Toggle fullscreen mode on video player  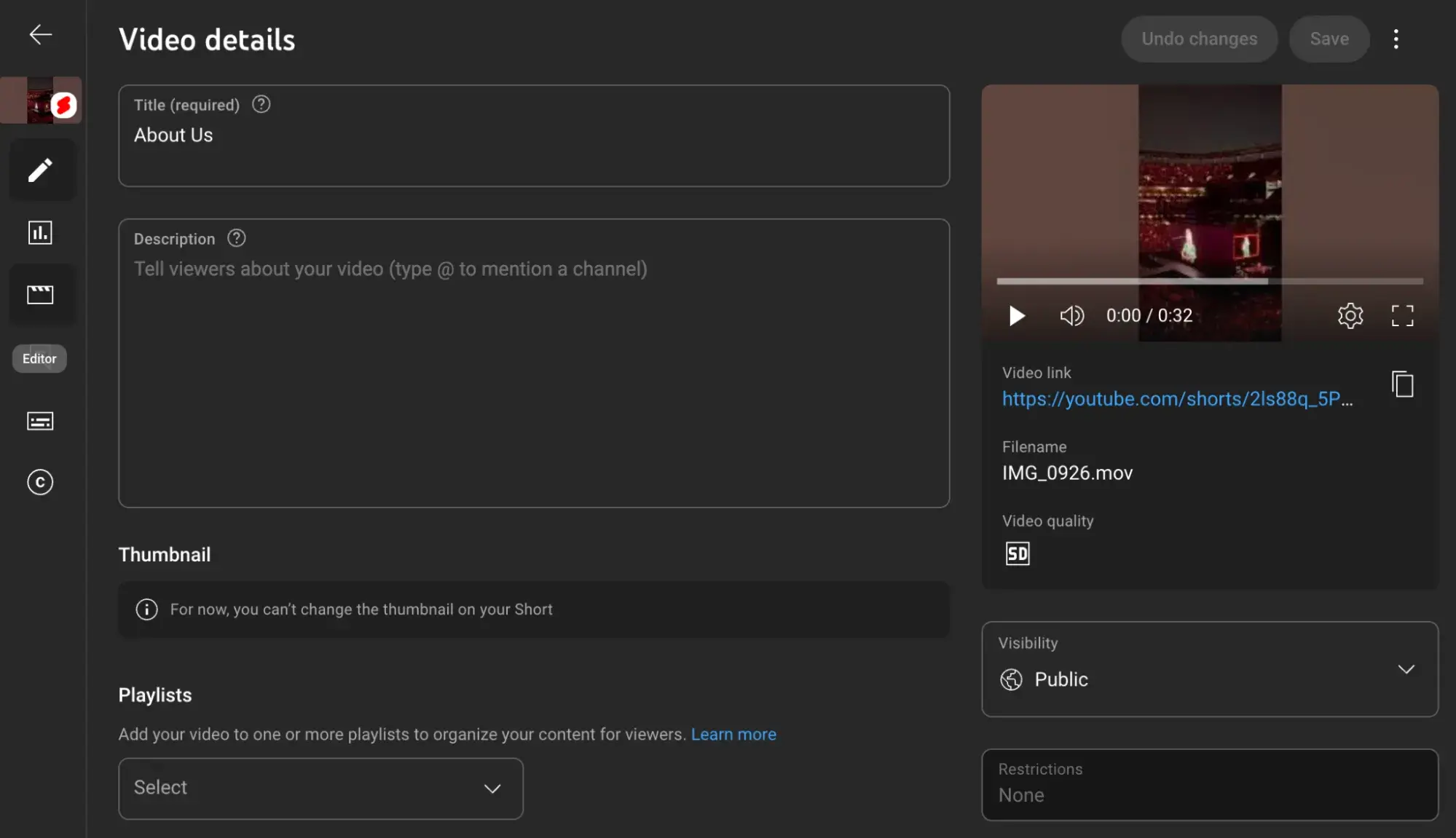(1403, 315)
